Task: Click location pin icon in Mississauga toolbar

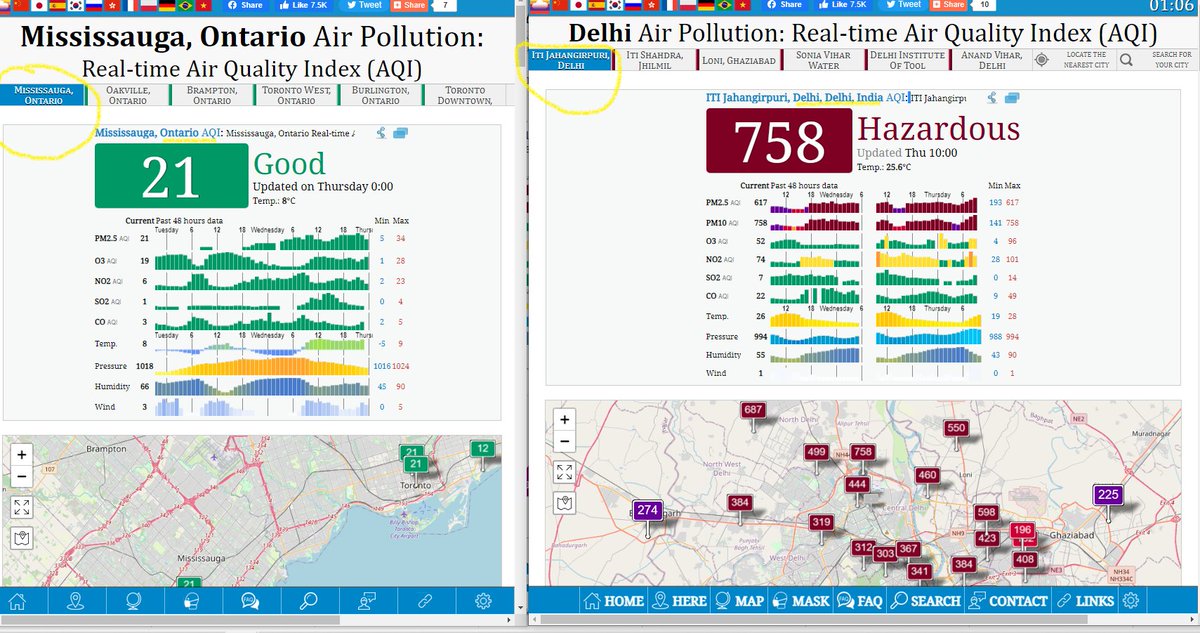Action: [75, 601]
